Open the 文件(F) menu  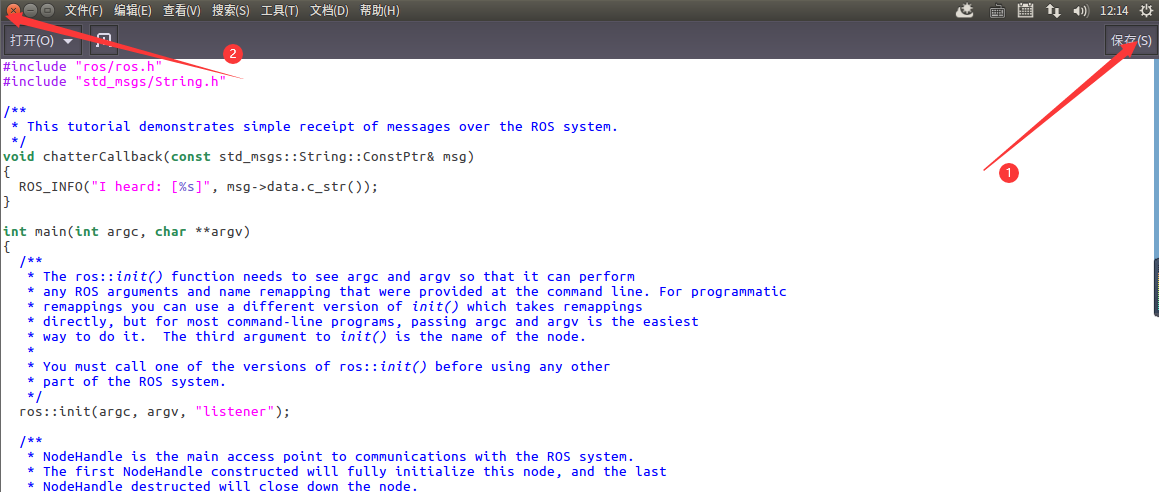84,10
